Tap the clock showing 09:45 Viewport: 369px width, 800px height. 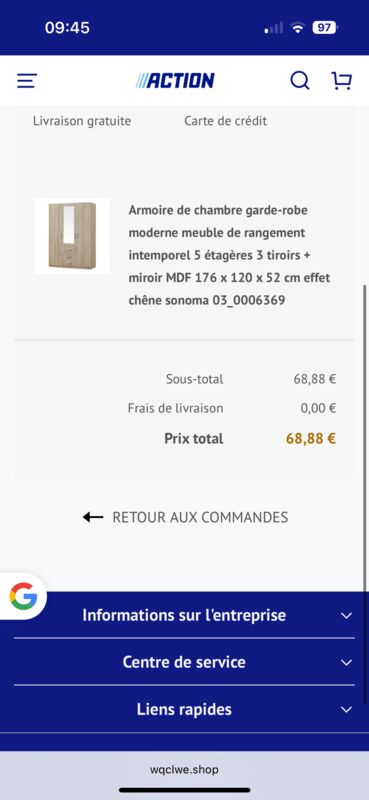[67, 28]
